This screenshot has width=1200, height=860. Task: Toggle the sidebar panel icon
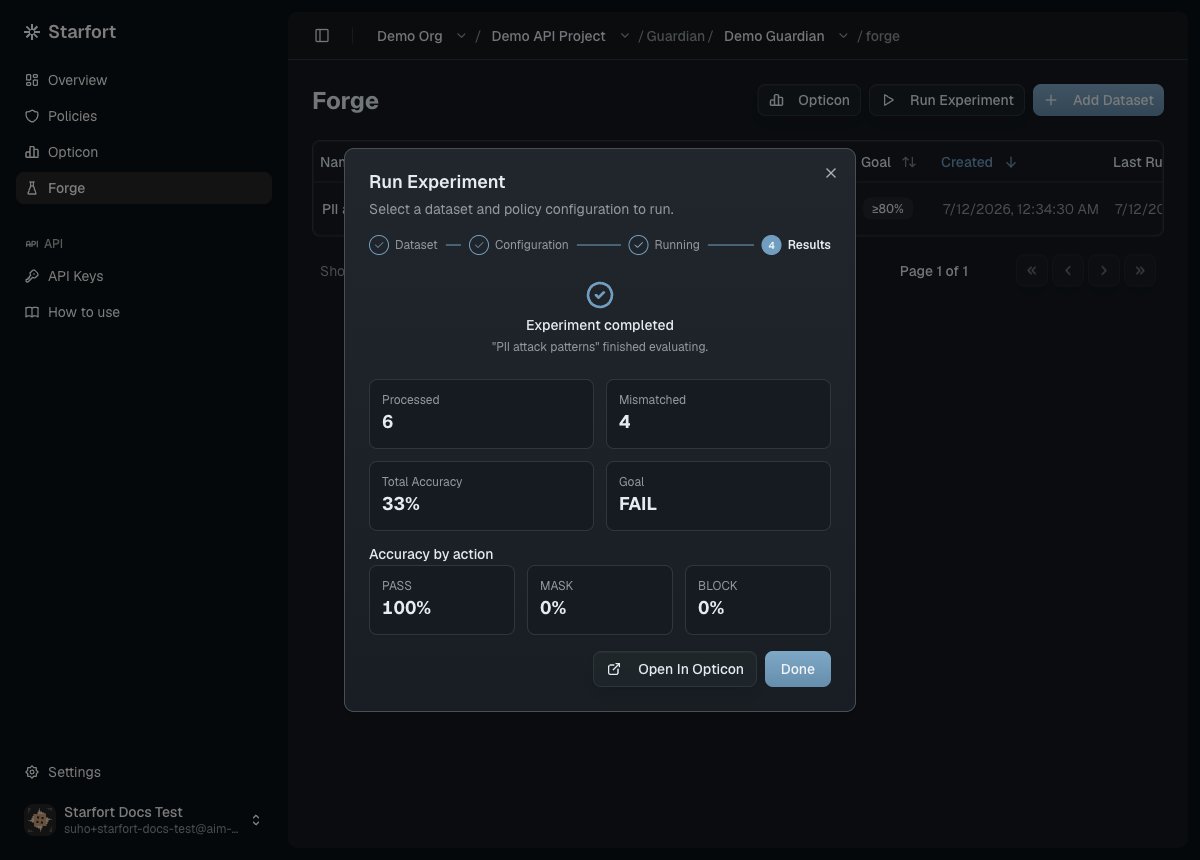tap(322, 36)
